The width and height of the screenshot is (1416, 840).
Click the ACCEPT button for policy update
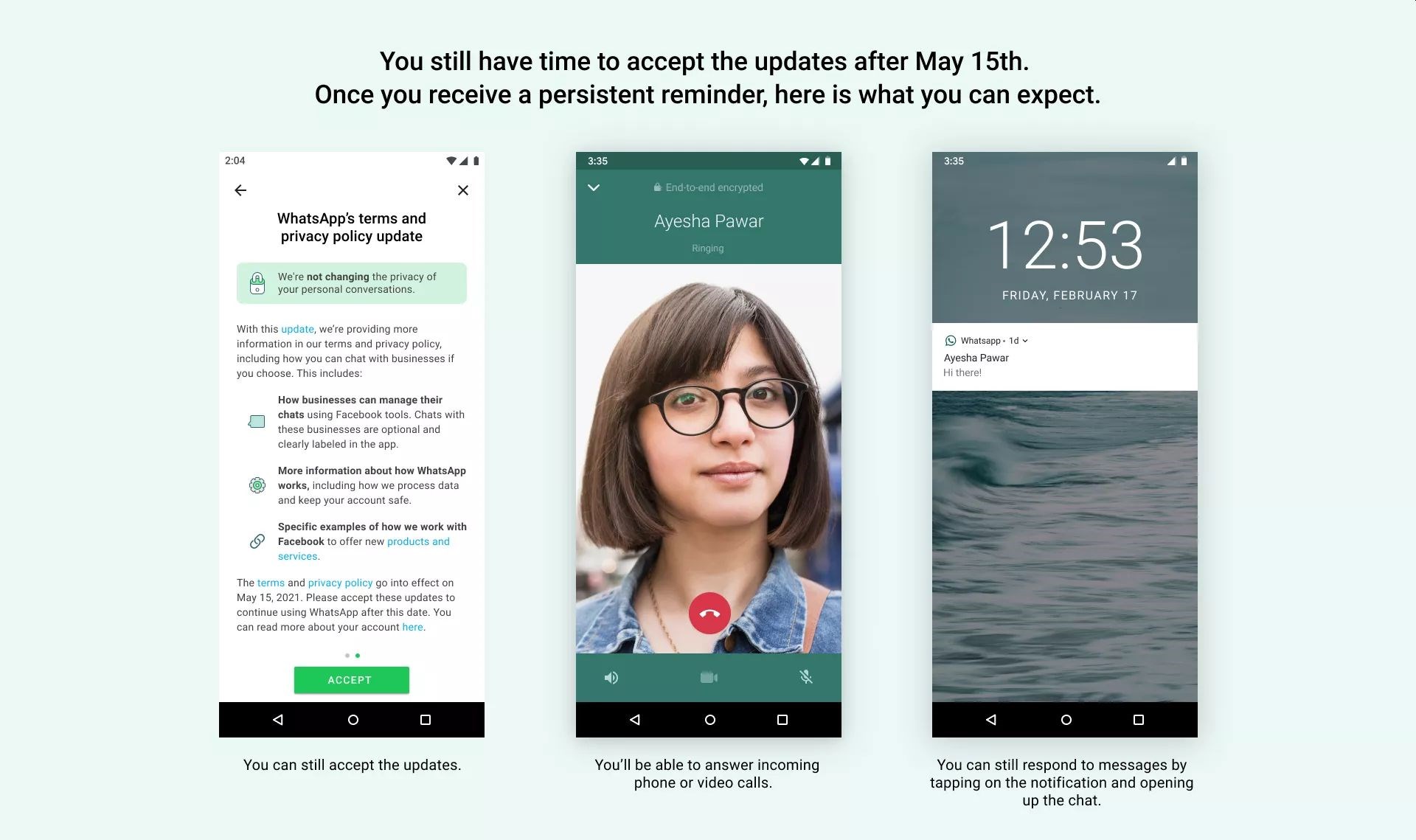pos(351,679)
